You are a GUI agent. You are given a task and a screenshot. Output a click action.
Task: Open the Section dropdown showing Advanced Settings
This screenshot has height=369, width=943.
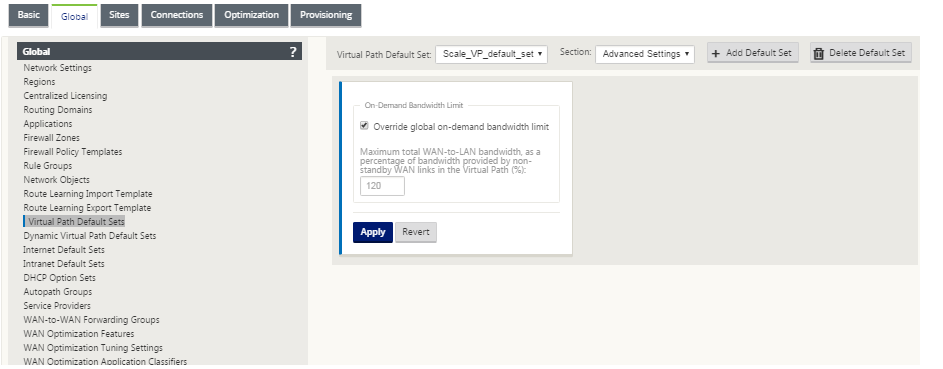pyautogui.click(x=645, y=53)
